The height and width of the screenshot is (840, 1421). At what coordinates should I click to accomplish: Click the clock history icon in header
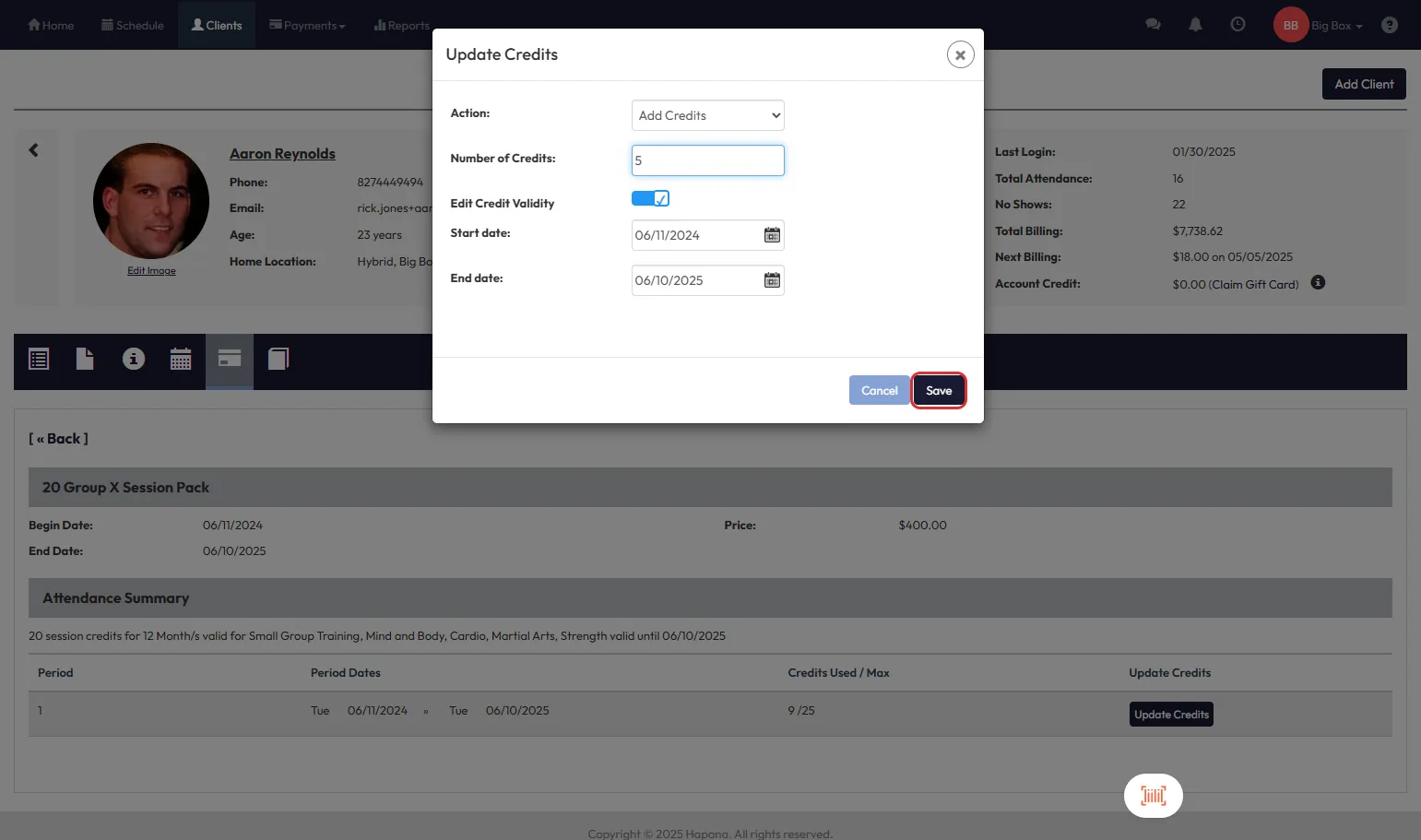coord(1237,25)
